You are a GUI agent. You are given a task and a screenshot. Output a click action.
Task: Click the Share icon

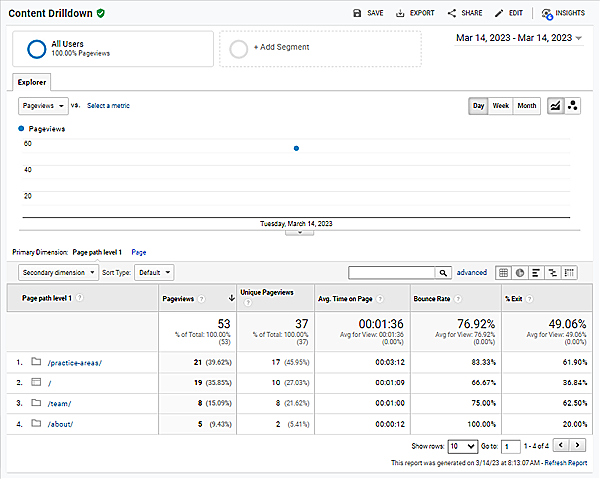click(452, 13)
